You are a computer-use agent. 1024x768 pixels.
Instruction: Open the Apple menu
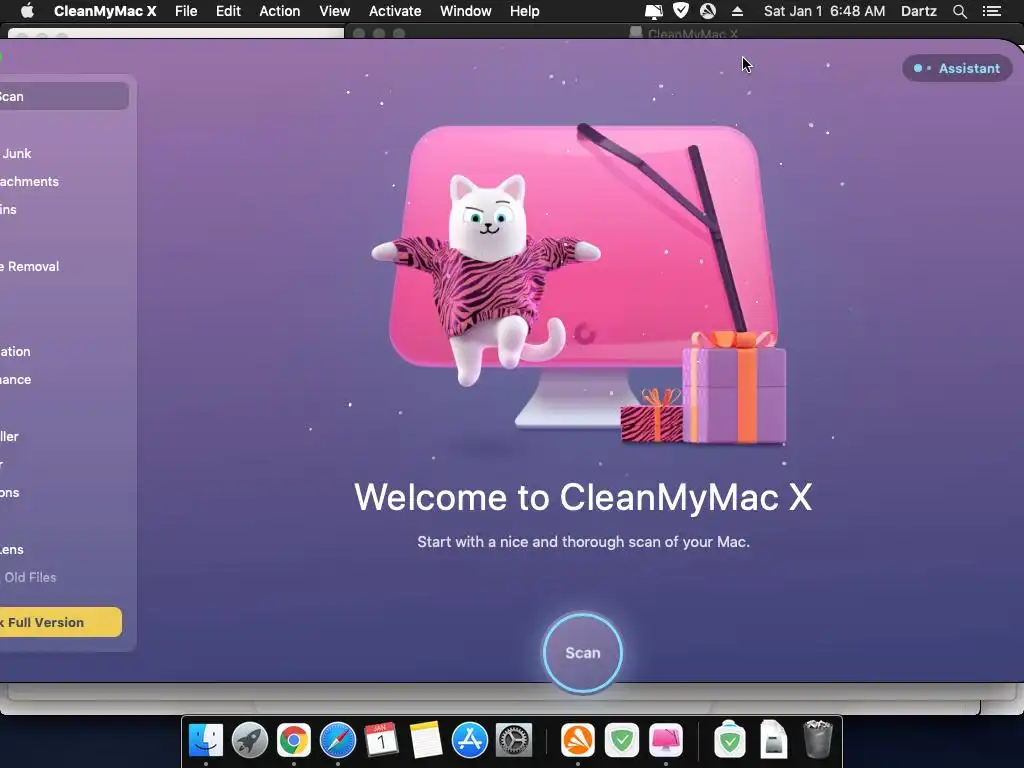point(27,11)
